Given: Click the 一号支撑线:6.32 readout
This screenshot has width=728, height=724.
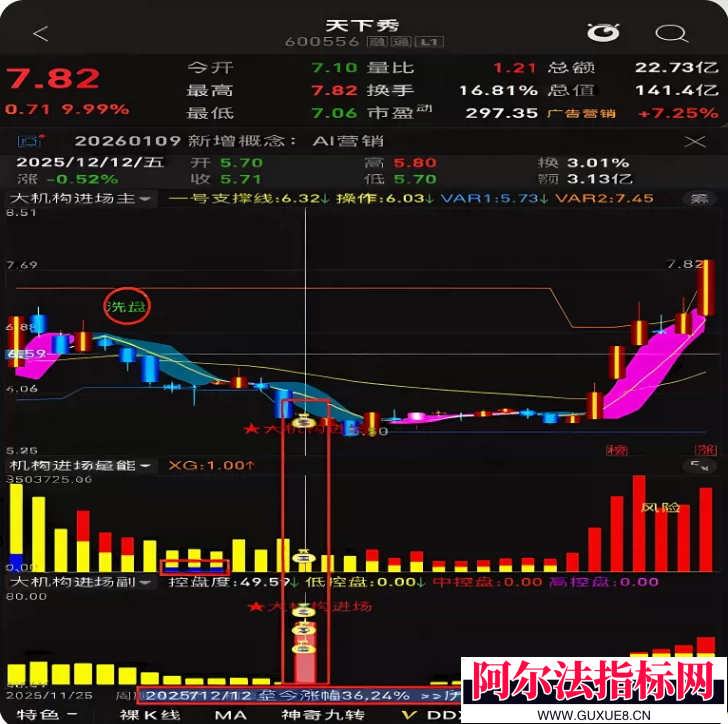Looking at the screenshot, I should coord(249,199).
